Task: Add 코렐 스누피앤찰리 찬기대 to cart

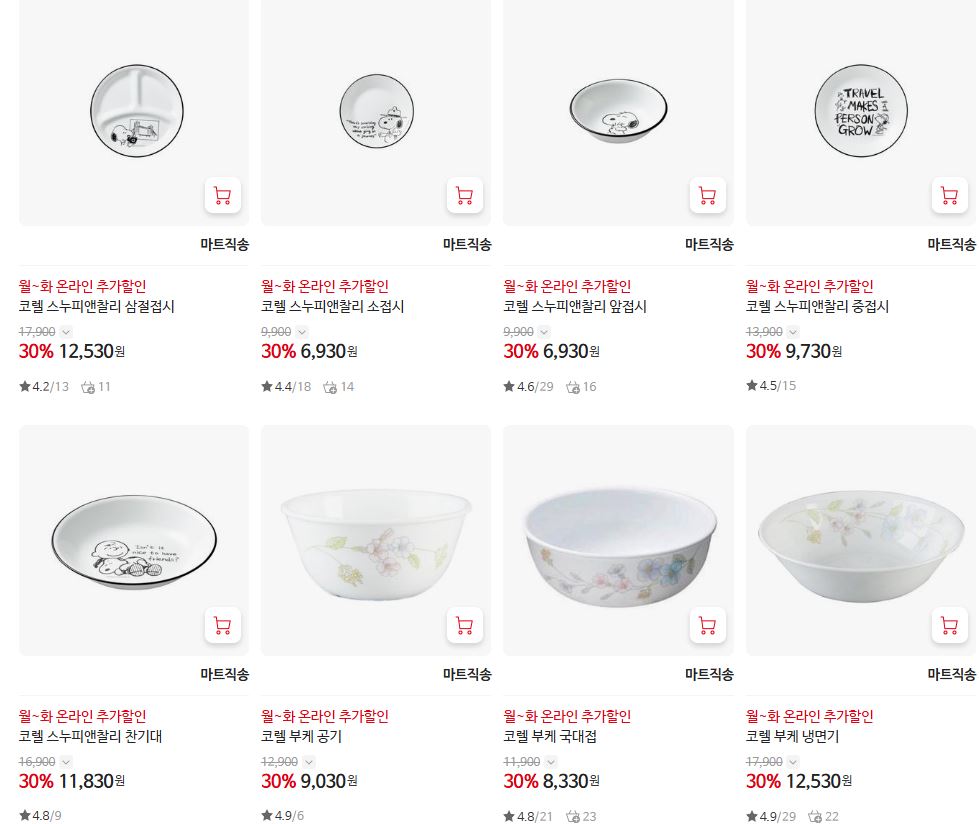Action: coord(223,625)
